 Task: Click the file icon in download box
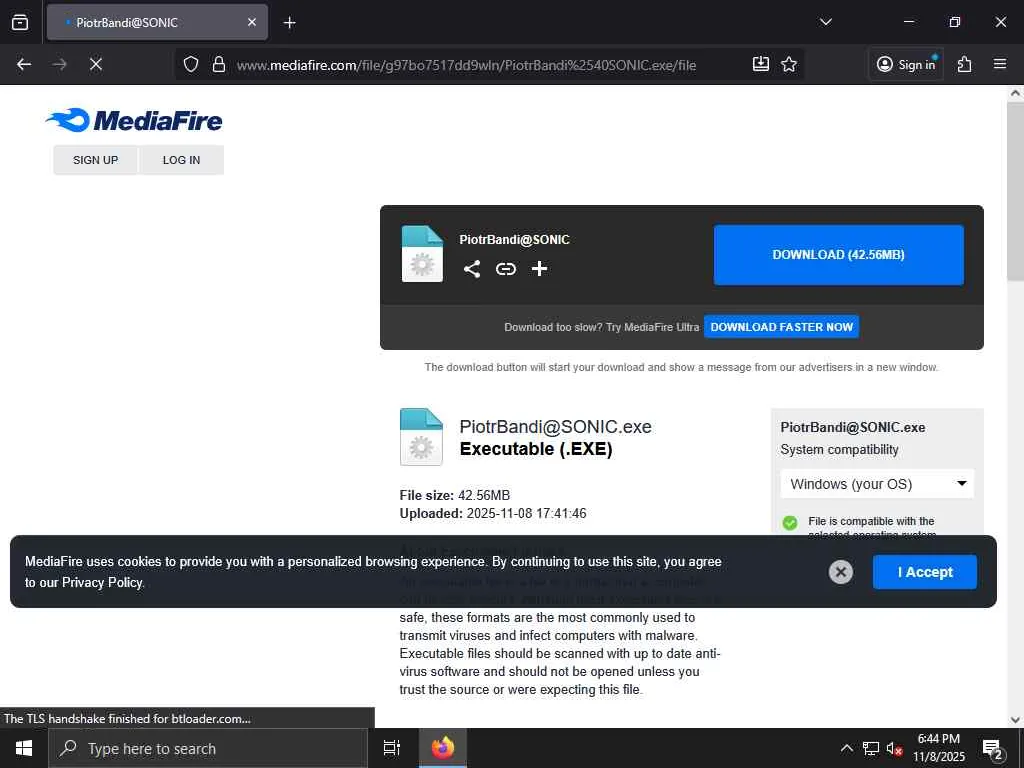coord(422,254)
